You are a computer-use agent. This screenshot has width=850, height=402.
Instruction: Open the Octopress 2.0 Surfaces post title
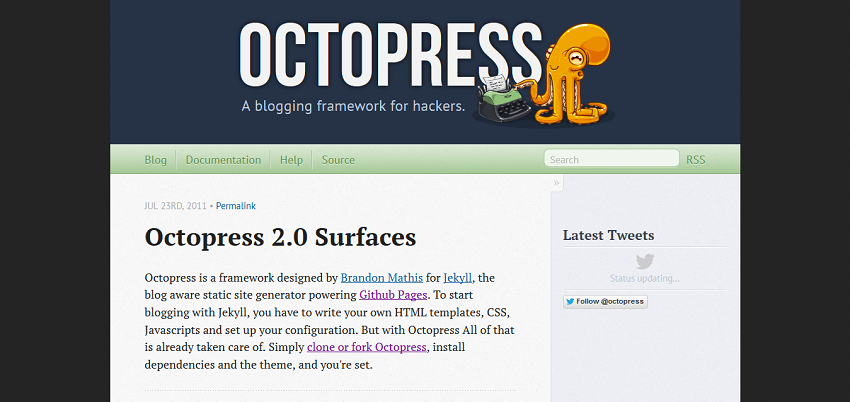click(280, 237)
